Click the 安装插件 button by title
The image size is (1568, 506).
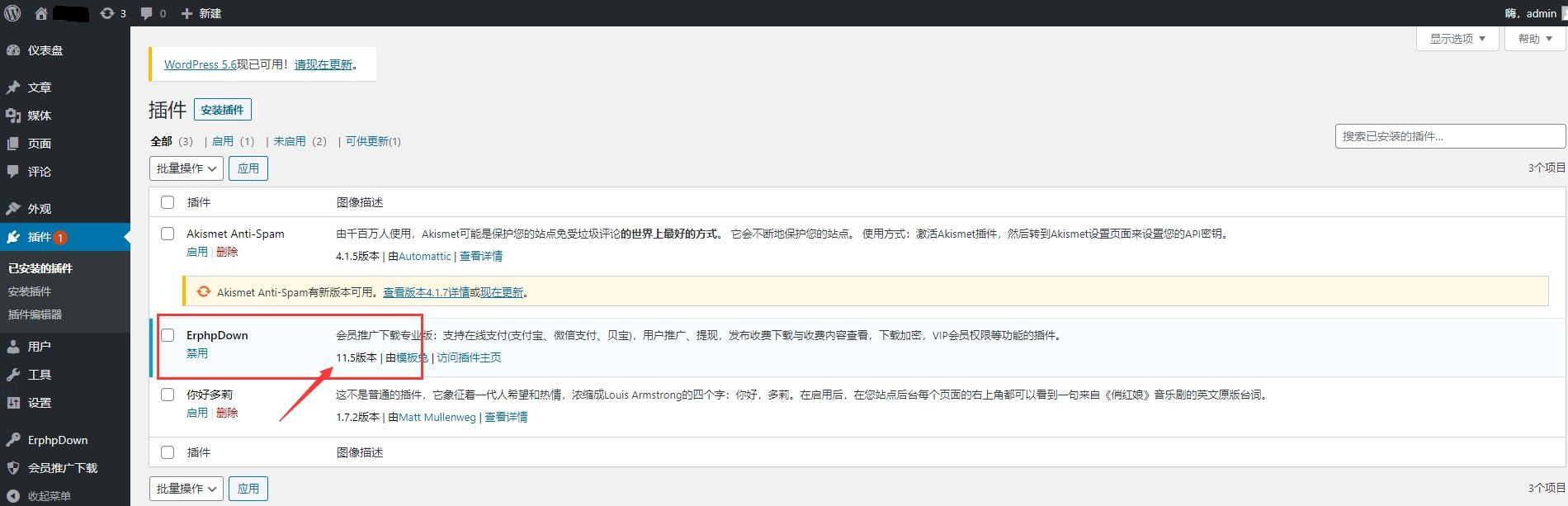pyautogui.click(x=223, y=110)
